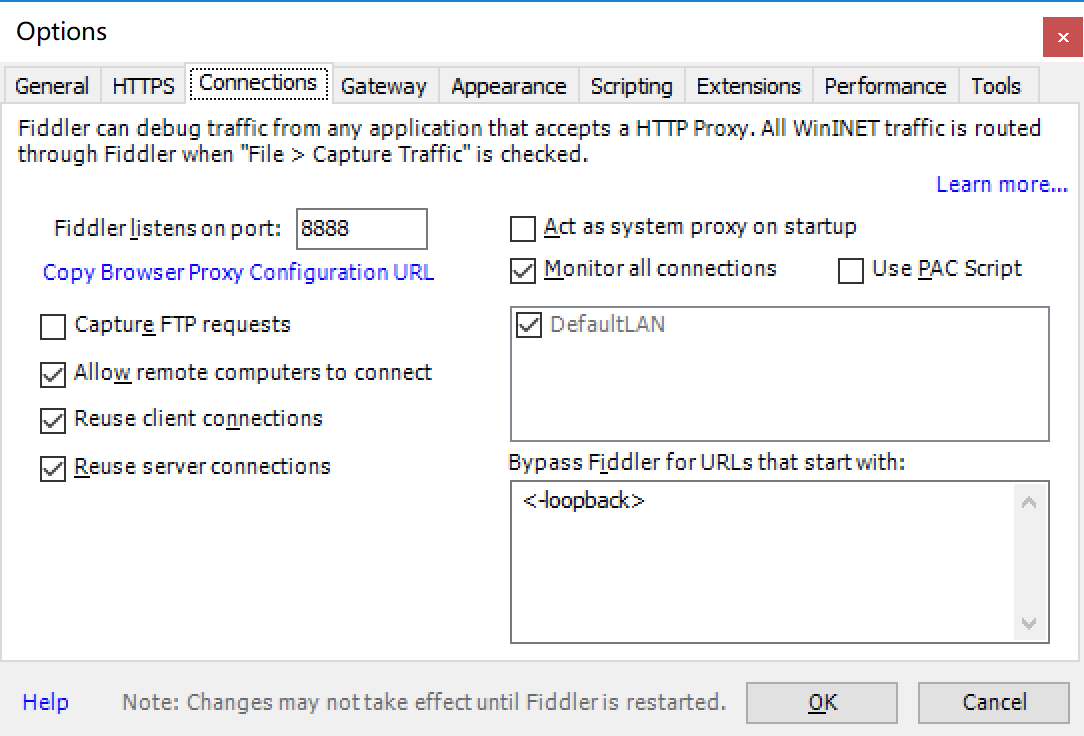The height and width of the screenshot is (736, 1084).
Task: Switch to the General tab
Action: (x=53, y=86)
